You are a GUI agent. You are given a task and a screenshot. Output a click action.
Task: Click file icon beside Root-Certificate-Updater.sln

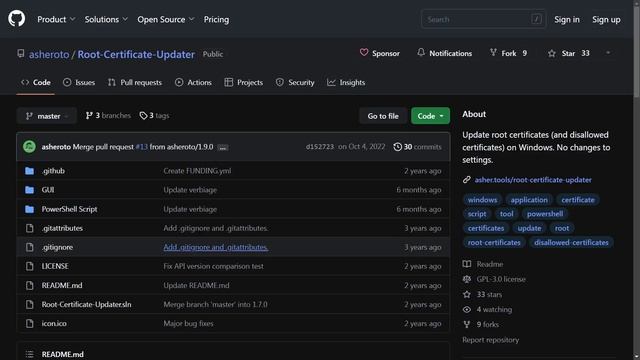[x=29, y=304]
